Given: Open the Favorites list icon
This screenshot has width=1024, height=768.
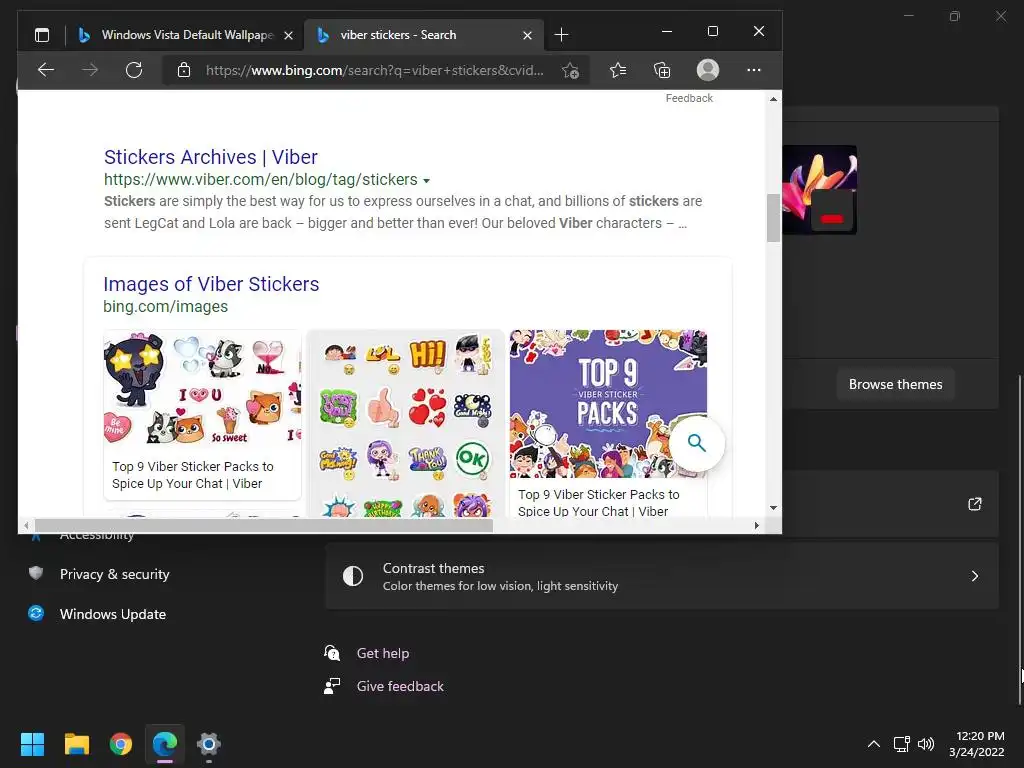Looking at the screenshot, I should coord(618,70).
